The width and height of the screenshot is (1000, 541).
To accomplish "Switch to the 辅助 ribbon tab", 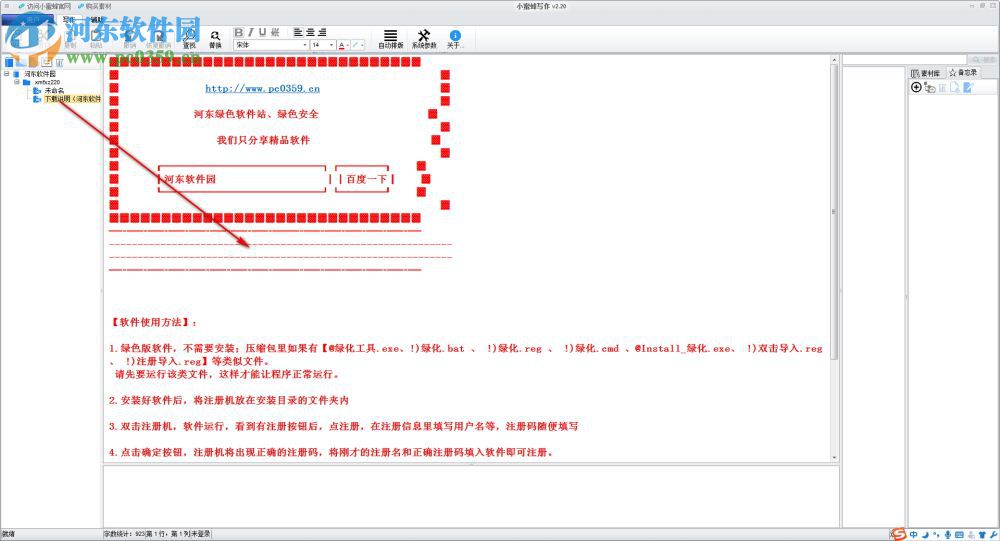I will (96, 20).
